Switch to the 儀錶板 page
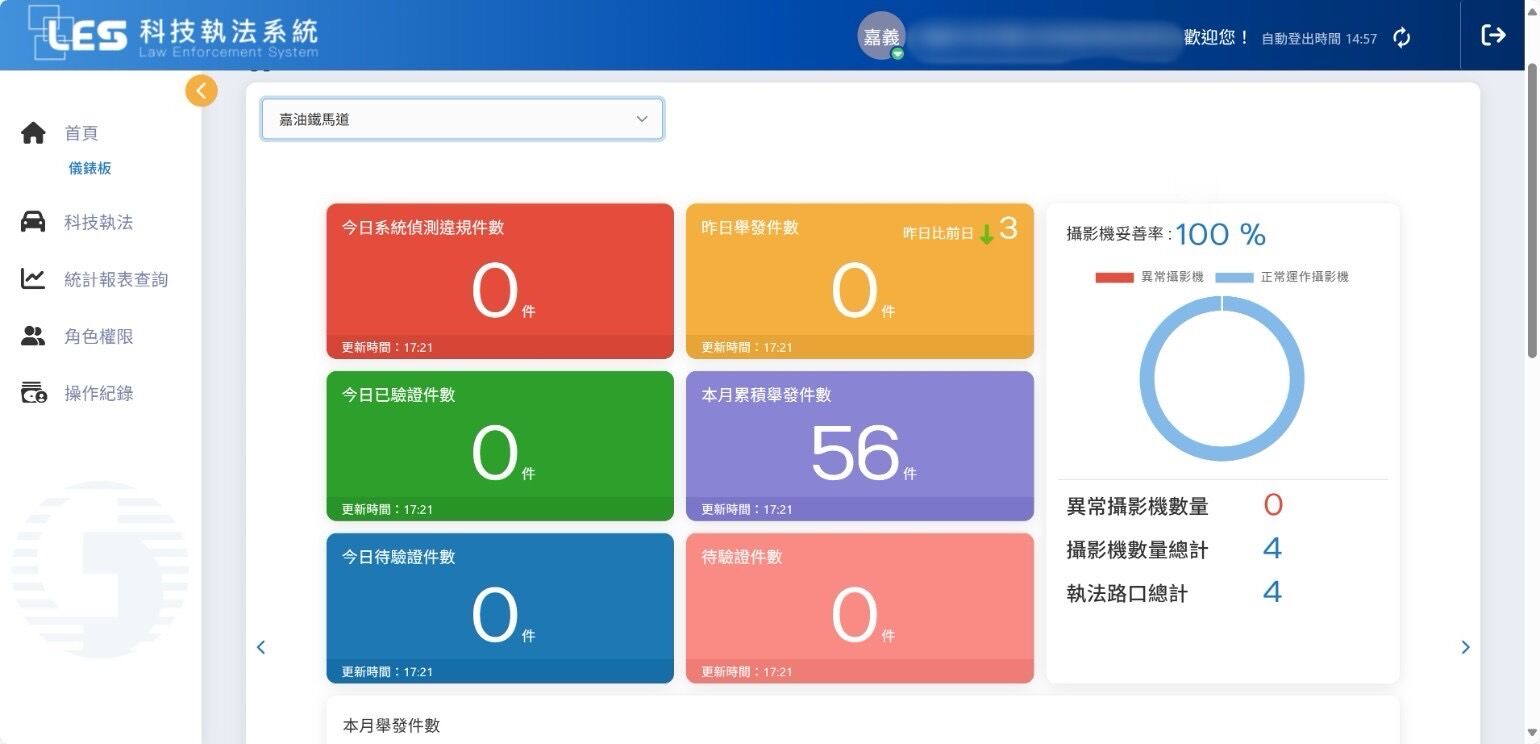The image size is (1540, 744). pyautogui.click(x=90, y=168)
